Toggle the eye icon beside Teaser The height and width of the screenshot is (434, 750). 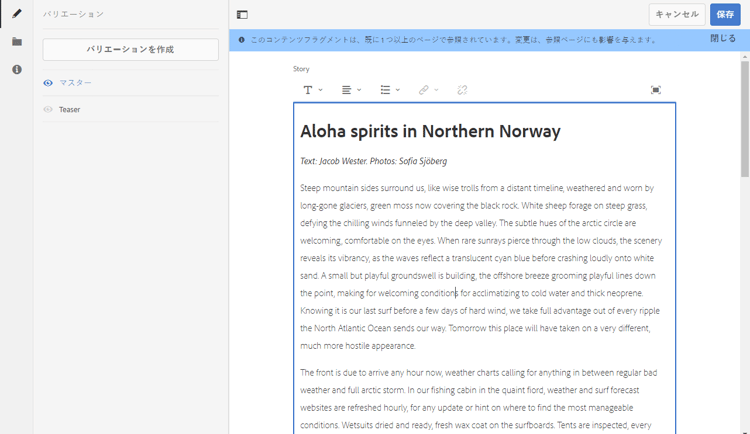click(48, 110)
